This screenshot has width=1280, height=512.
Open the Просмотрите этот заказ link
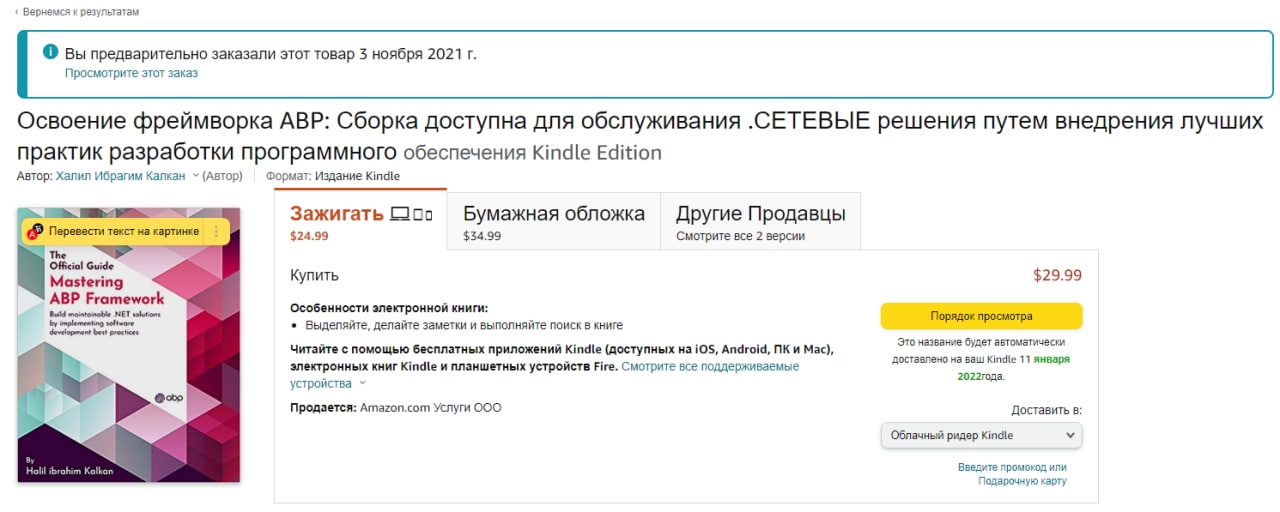(x=131, y=73)
